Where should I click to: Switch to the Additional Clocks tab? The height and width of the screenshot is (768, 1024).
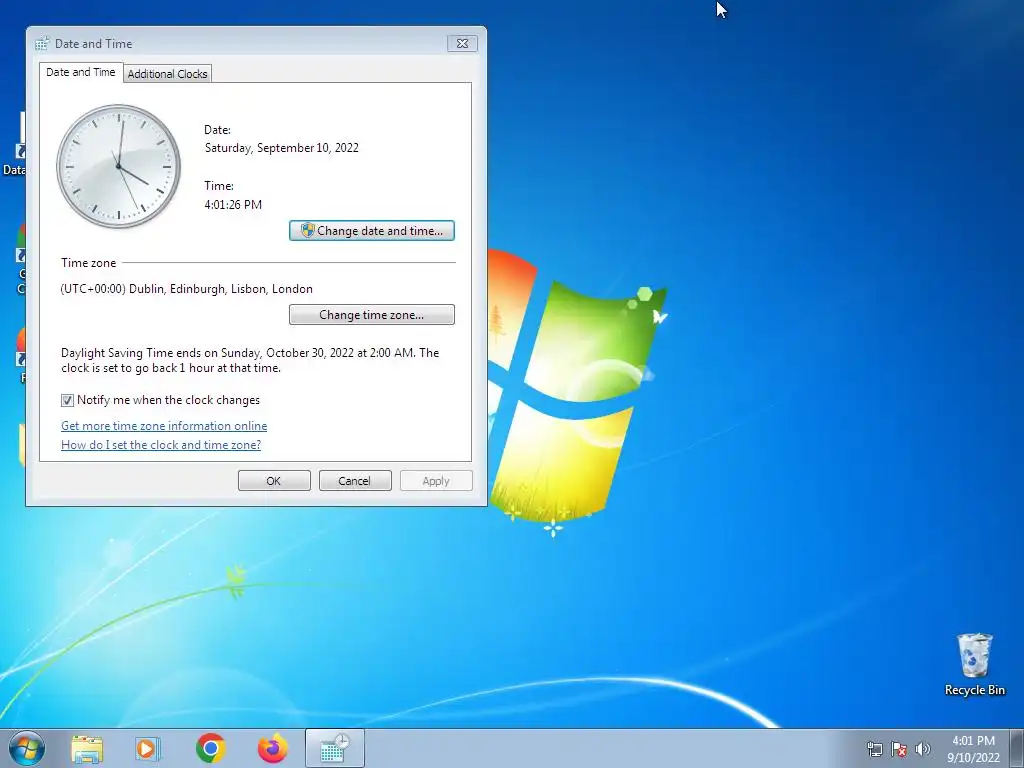(167, 74)
